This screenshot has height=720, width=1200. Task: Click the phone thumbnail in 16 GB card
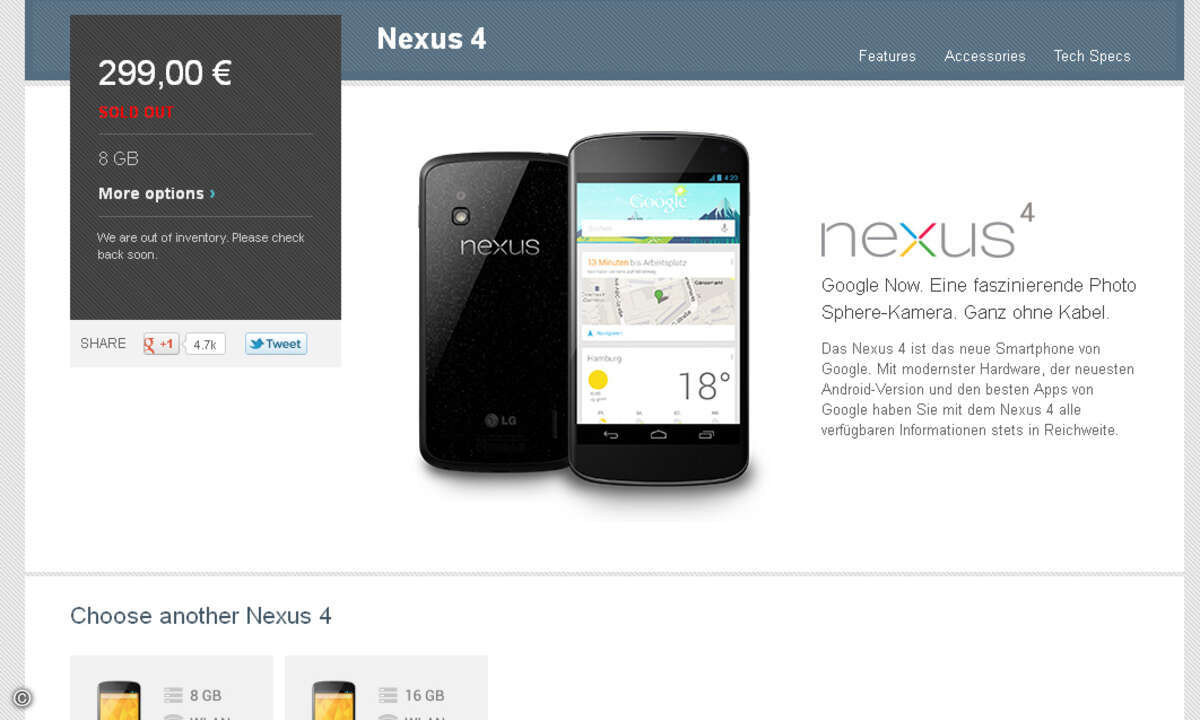click(334, 700)
